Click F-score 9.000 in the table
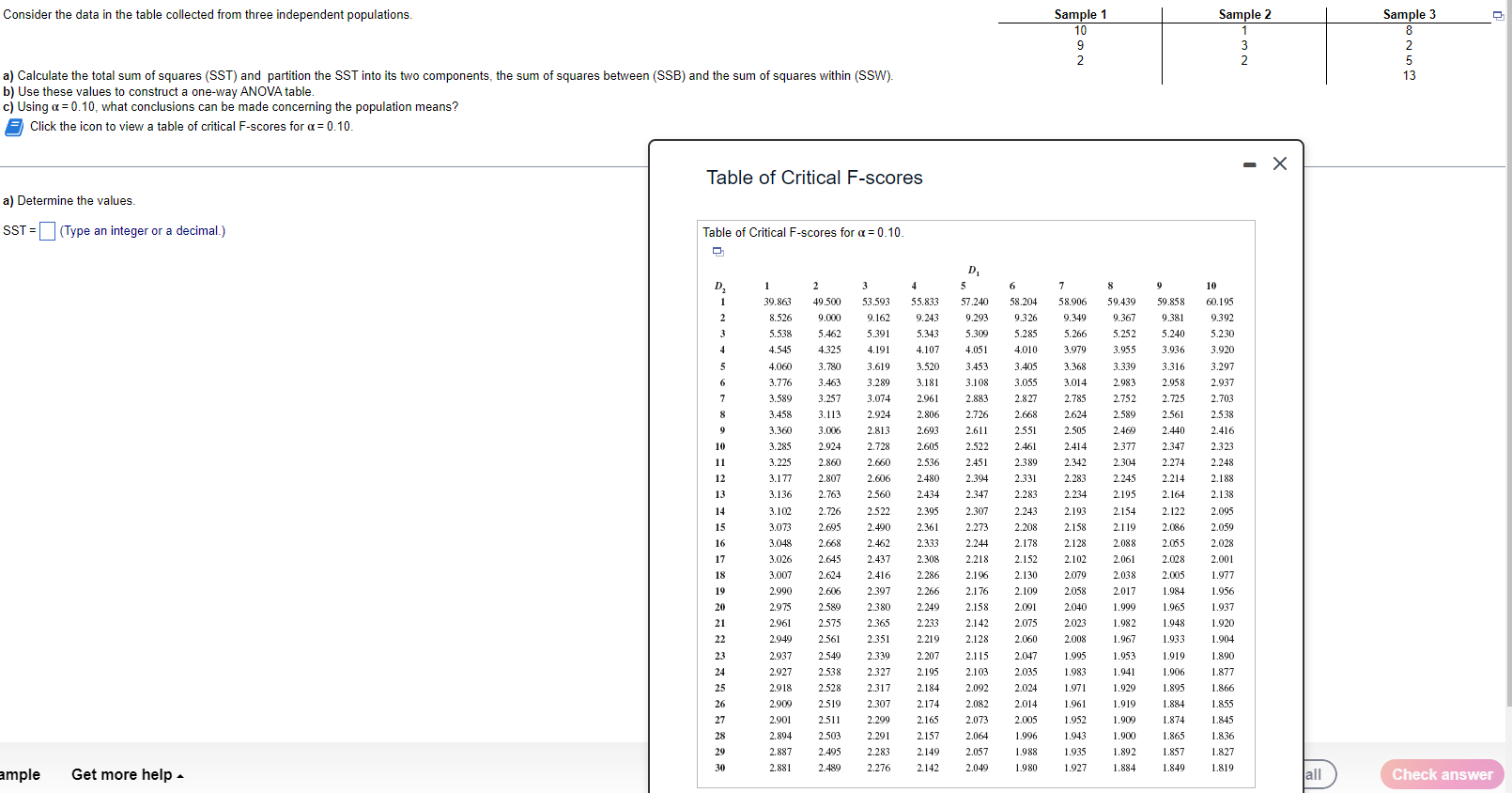Viewport: 1512px width, 793px height. point(829,318)
